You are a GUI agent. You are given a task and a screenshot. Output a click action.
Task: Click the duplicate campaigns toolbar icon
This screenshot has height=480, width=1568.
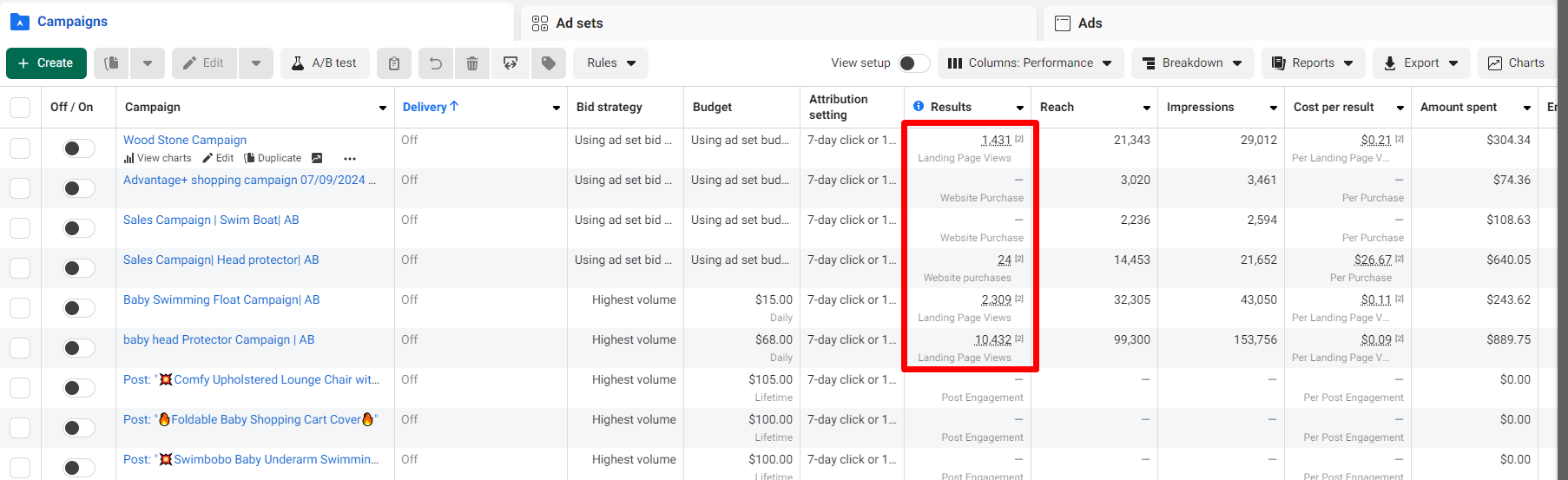click(111, 63)
